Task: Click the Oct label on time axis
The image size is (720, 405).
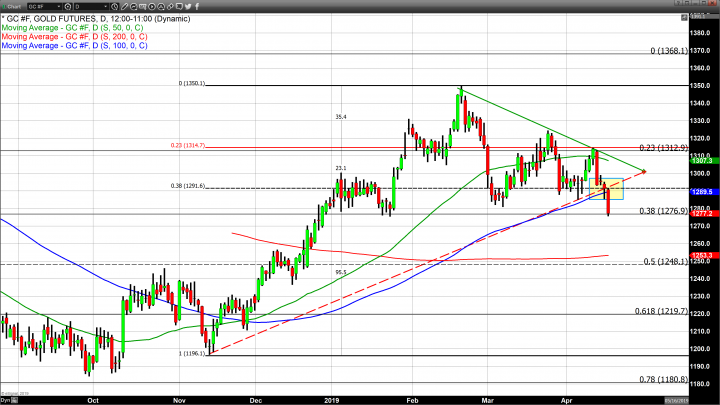Action: [x=93, y=400]
